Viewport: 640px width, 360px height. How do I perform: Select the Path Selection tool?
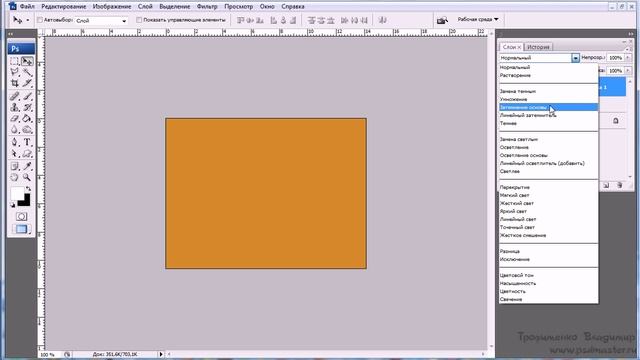coord(15,153)
